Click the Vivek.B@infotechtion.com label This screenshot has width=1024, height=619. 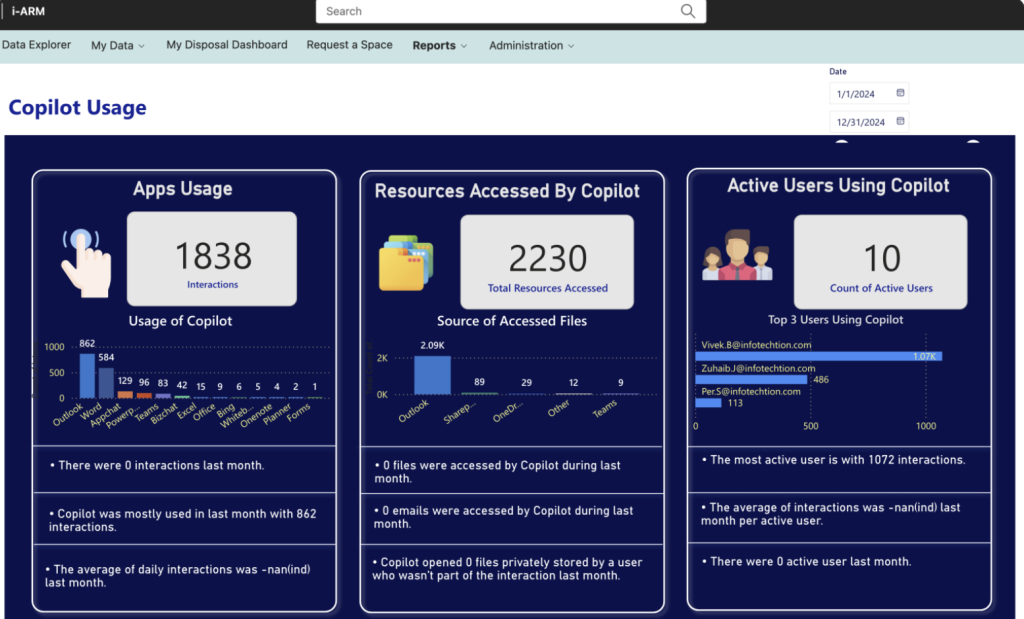pyautogui.click(x=756, y=345)
